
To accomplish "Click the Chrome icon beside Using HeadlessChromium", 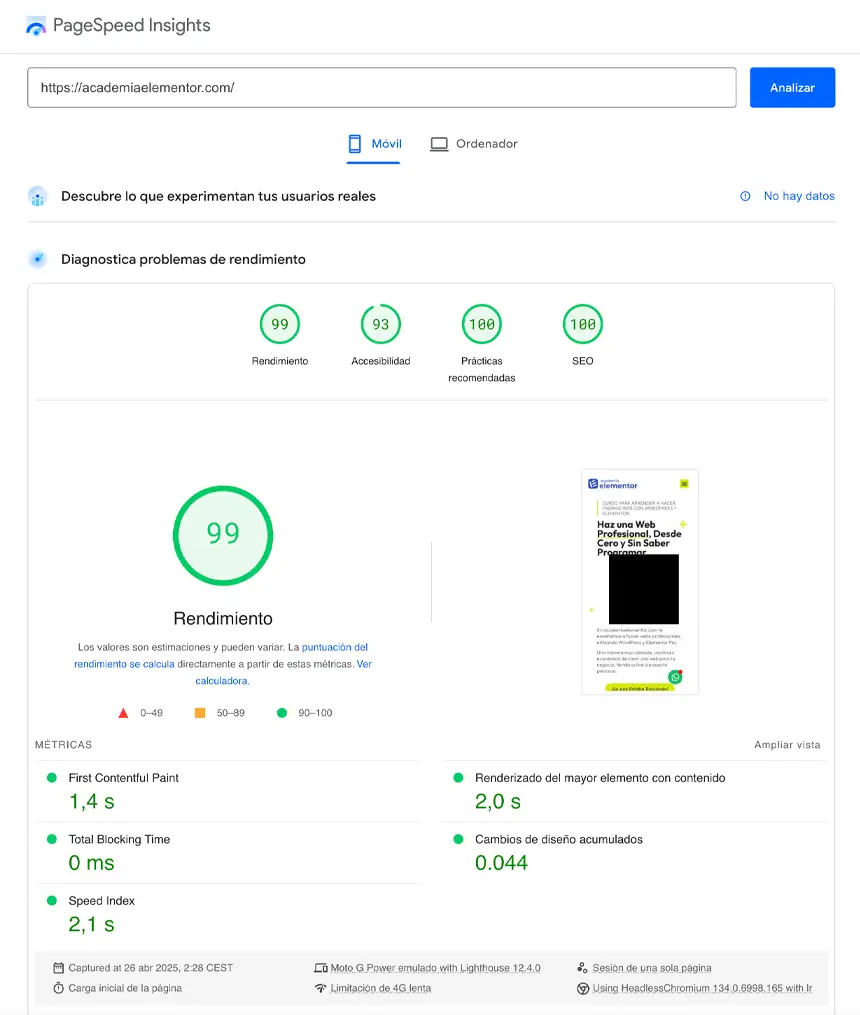I will (x=582, y=988).
